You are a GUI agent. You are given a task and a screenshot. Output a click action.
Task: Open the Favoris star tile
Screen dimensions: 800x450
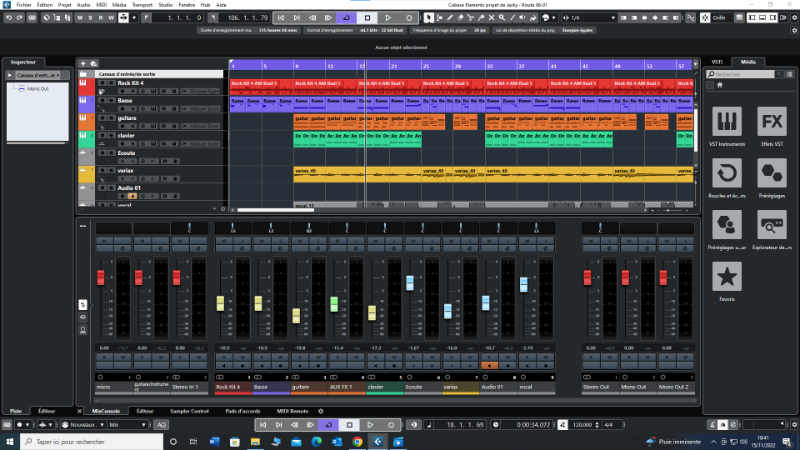click(x=725, y=276)
